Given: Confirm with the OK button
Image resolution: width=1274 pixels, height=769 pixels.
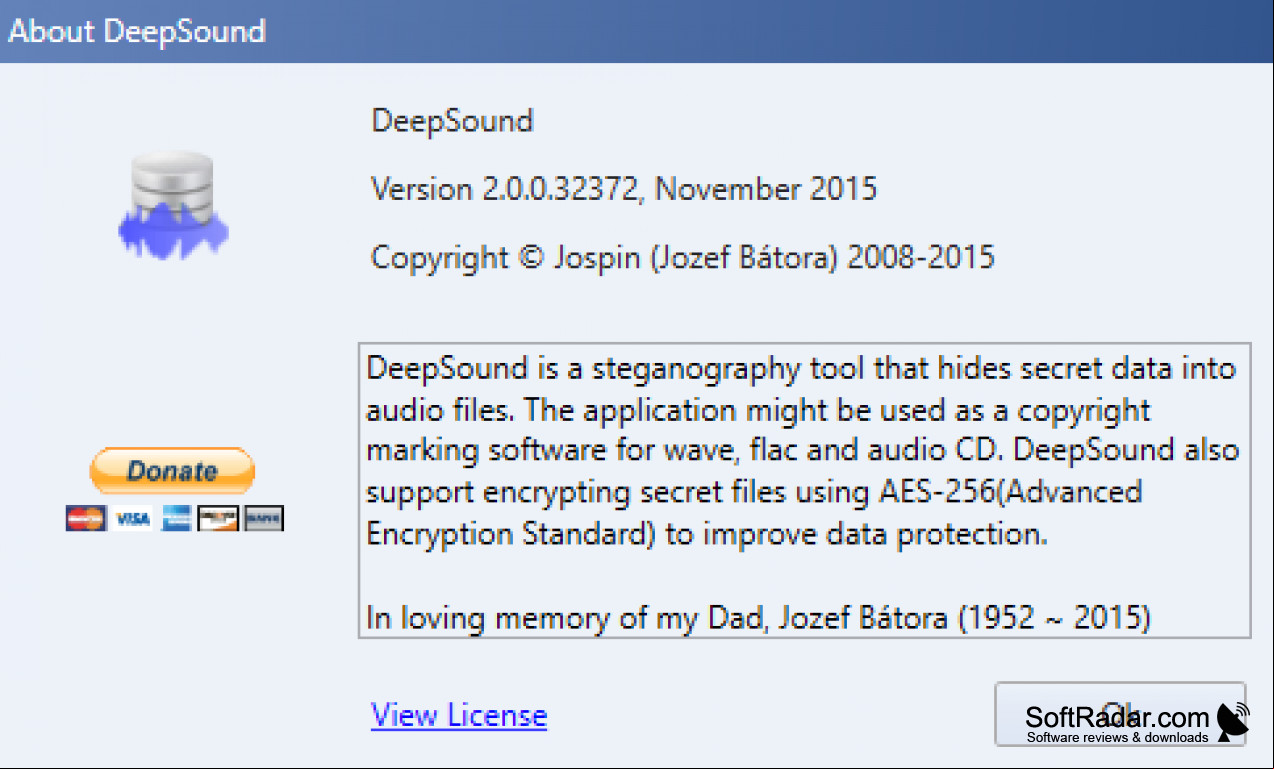Looking at the screenshot, I should pos(1120,714).
